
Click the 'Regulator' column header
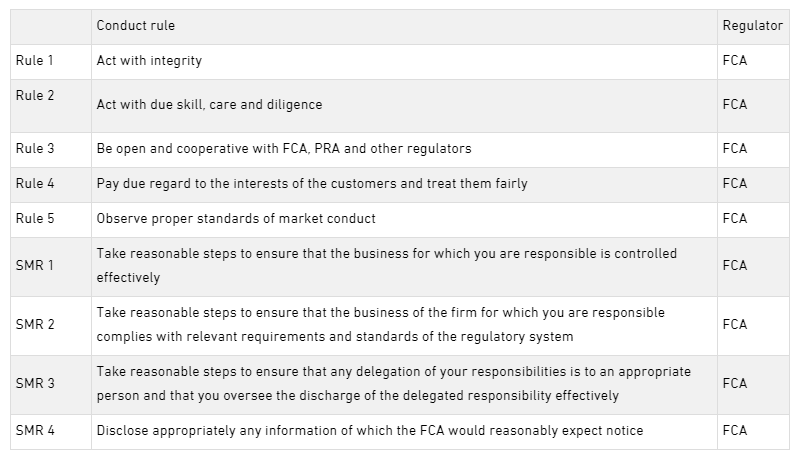pyautogui.click(x=752, y=26)
